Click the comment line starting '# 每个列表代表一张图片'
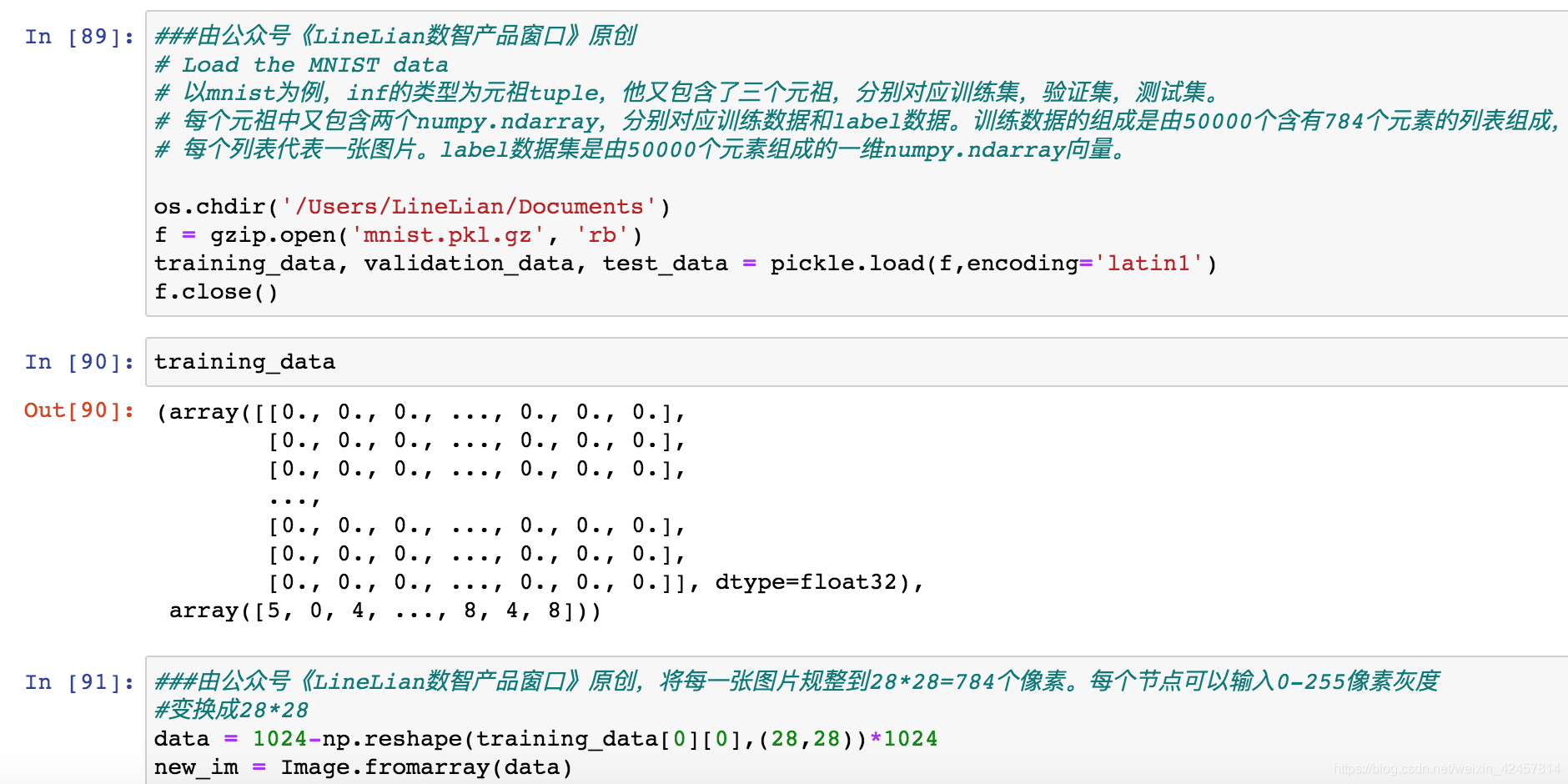The image size is (1568, 784). coord(641,149)
